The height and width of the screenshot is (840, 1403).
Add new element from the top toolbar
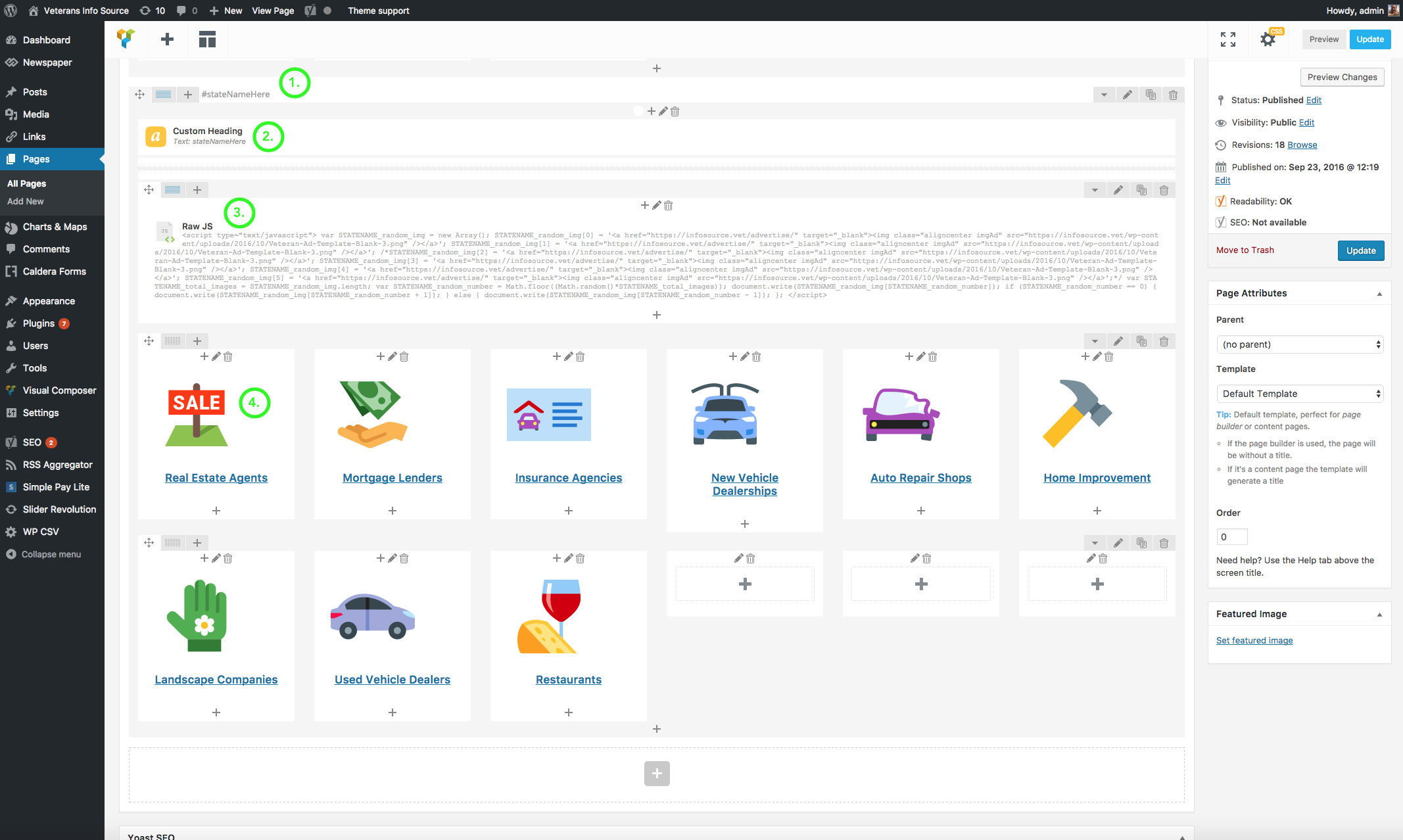point(168,39)
